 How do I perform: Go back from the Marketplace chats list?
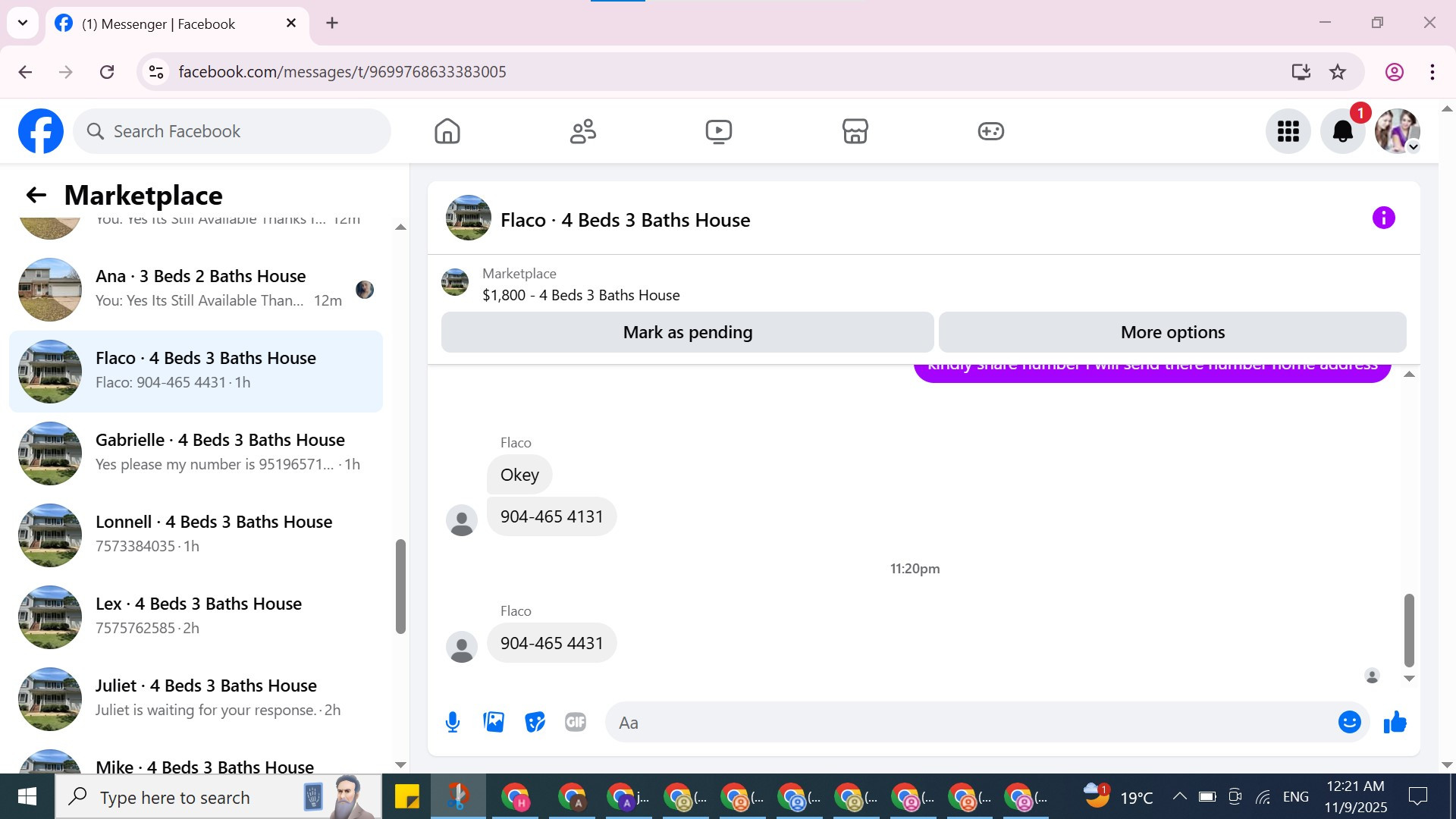(36, 195)
